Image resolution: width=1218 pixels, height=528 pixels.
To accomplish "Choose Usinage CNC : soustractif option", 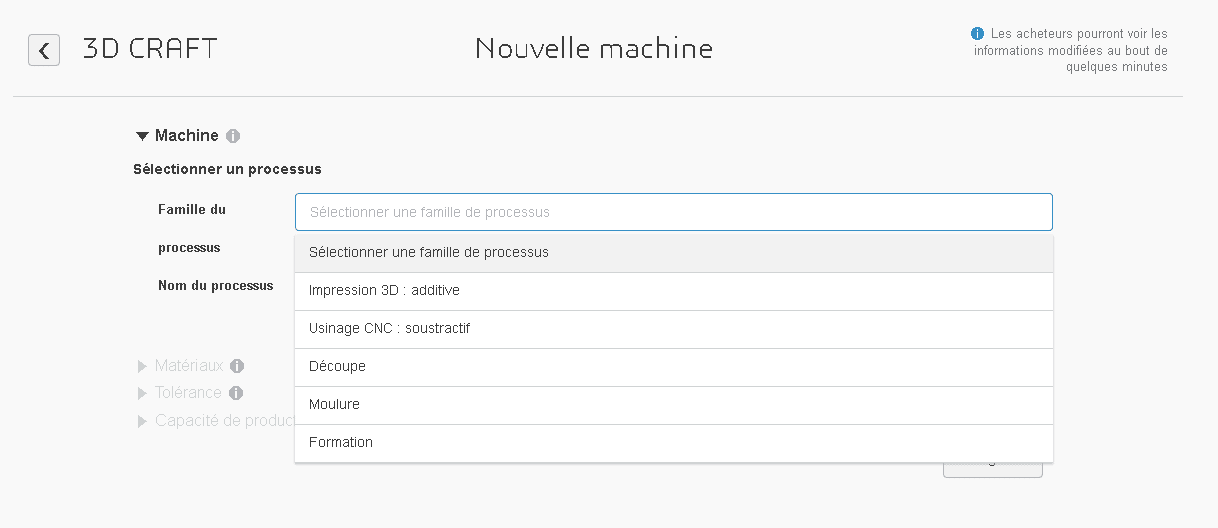I will 673,329.
